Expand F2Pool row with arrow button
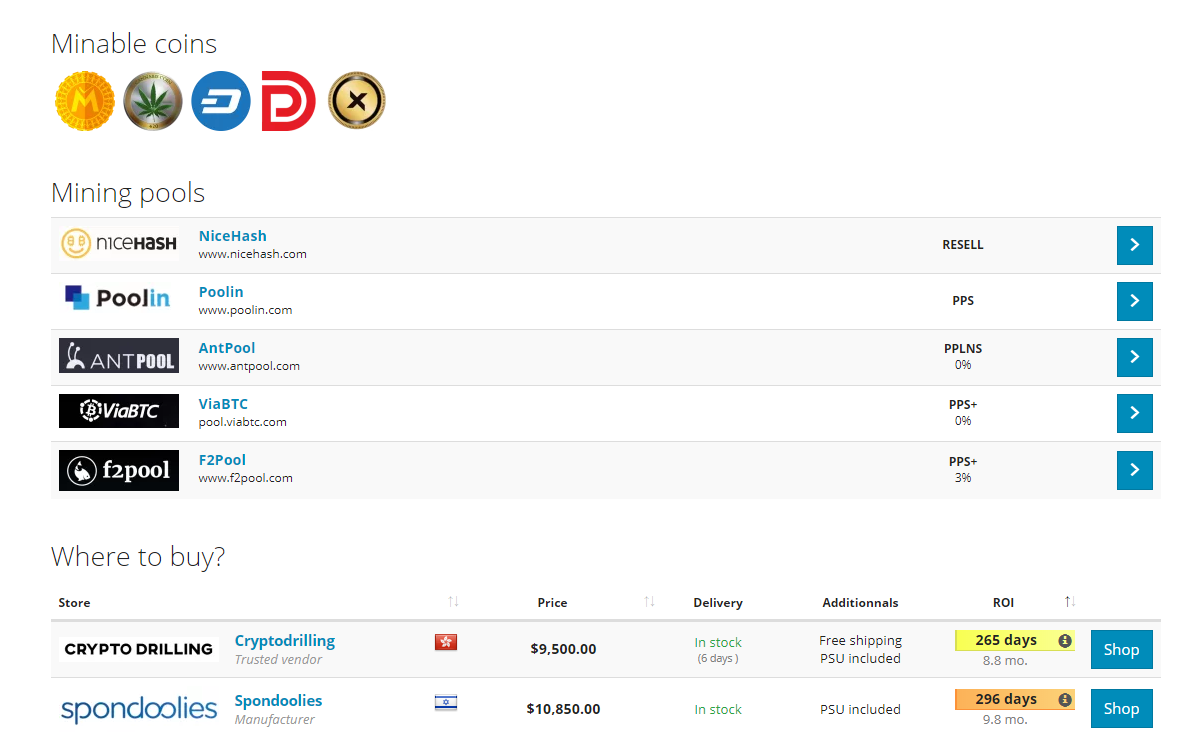1196x755 pixels. tap(1134, 470)
